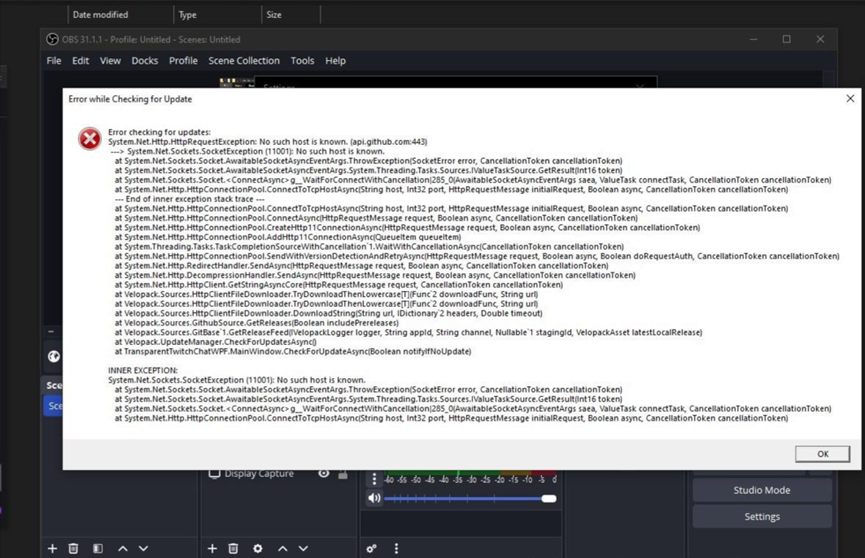Add a new source with the plus icon

point(212,549)
